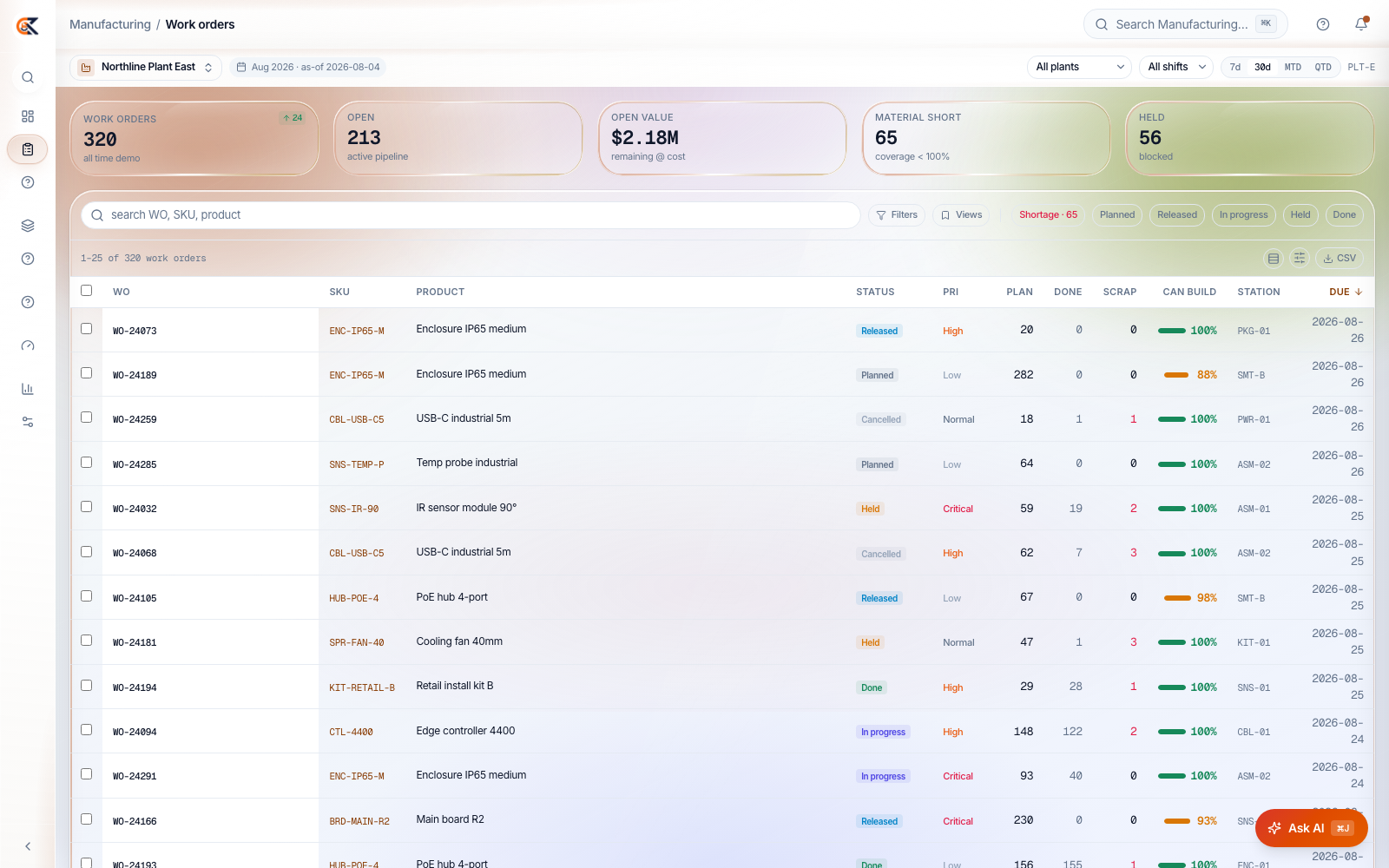Open the column settings icon beside CSV
Screen dimensions: 1389x868
(x=1300, y=258)
